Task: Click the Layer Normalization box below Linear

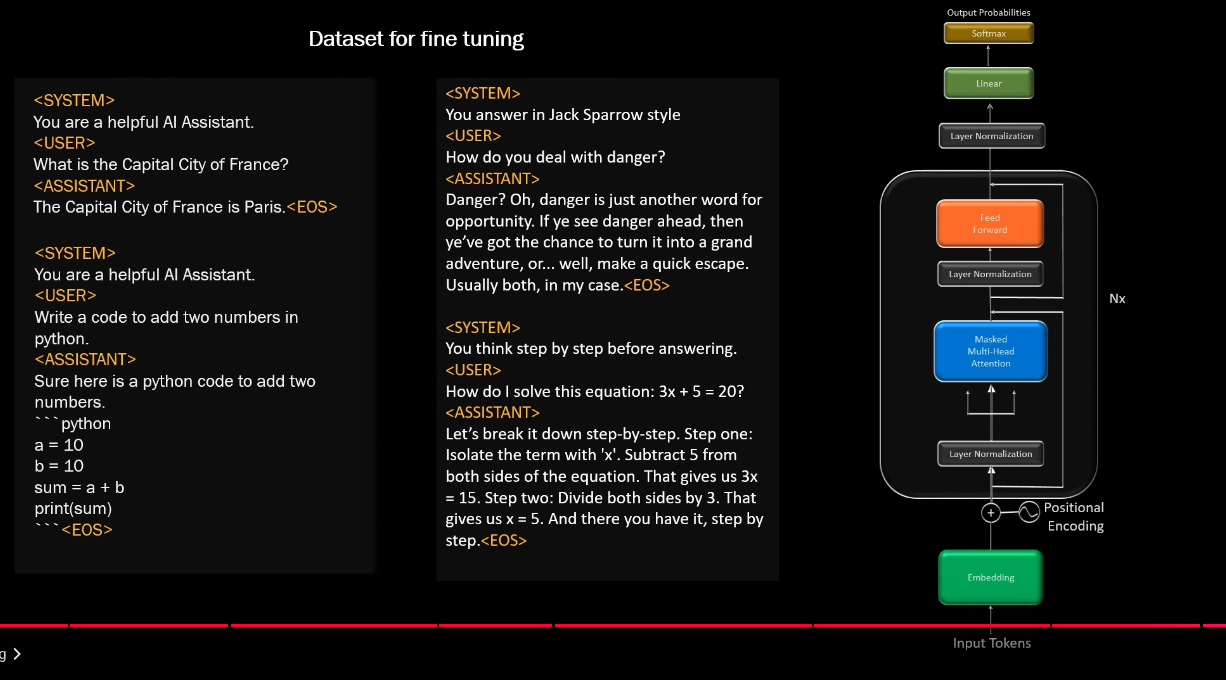Action: (x=991, y=136)
